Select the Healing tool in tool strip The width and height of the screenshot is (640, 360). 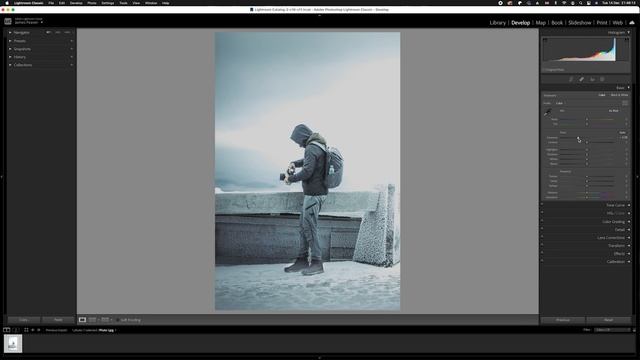coord(581,79)
